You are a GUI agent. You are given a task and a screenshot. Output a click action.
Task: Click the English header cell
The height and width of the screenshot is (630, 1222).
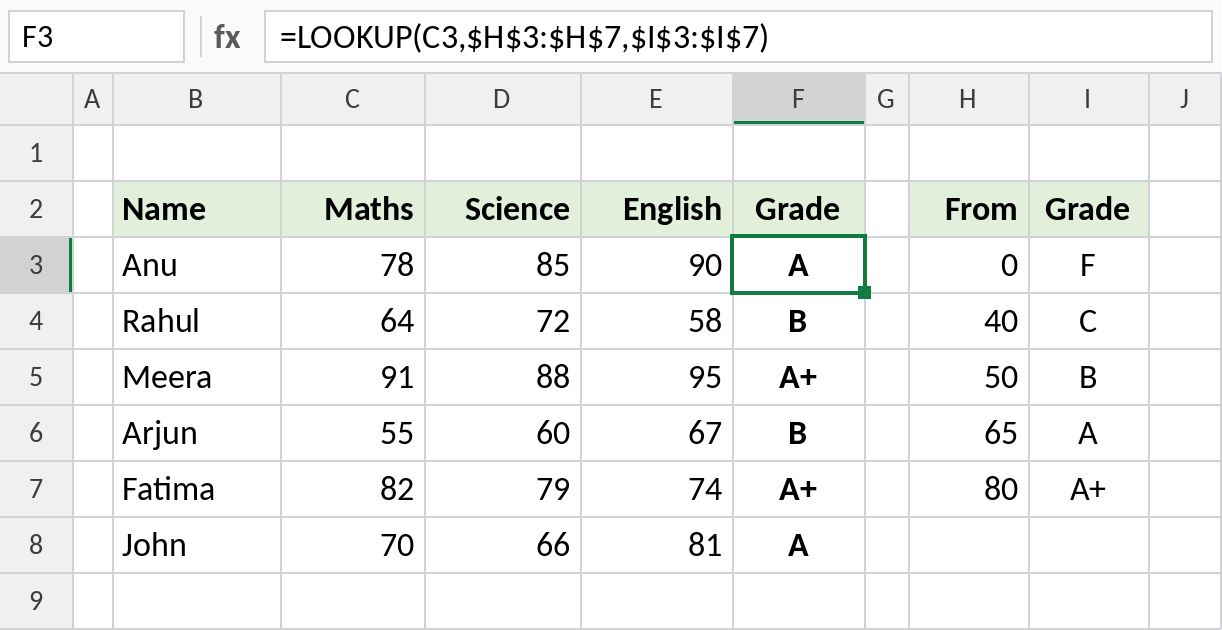click(657, 209)
